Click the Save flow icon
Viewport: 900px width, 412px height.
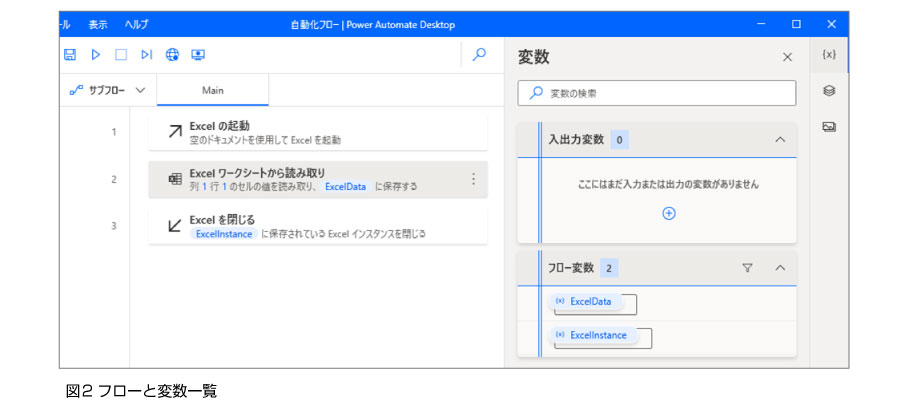click(69, 55)
